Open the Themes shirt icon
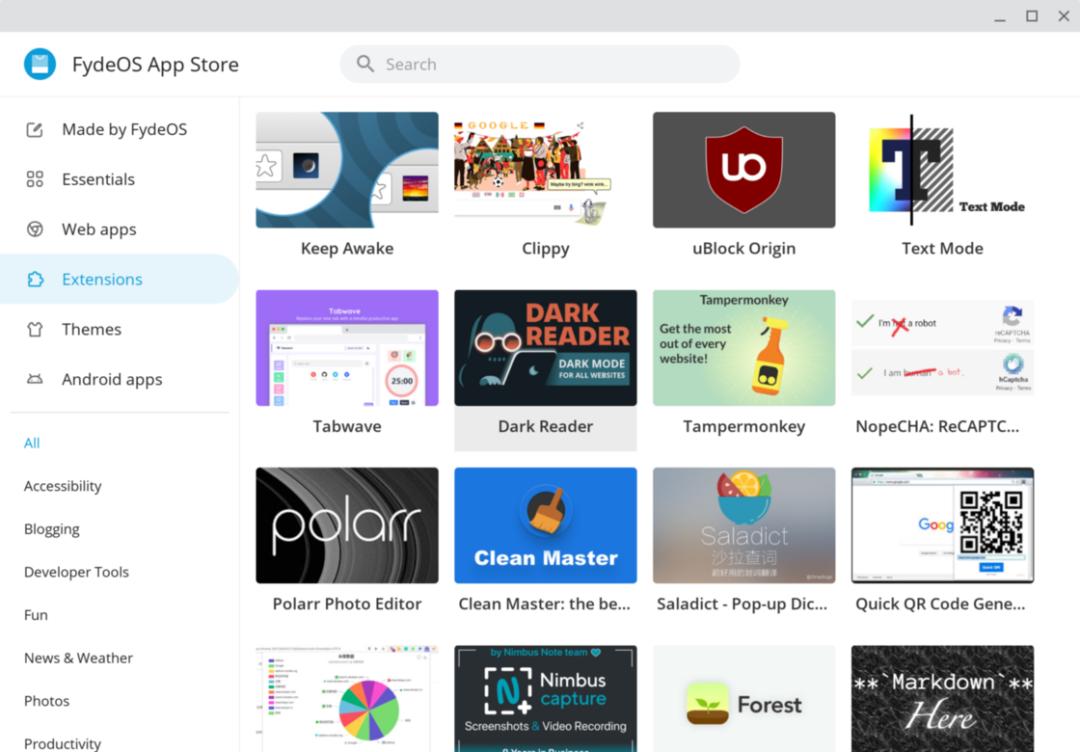 [x=34, y=329]
